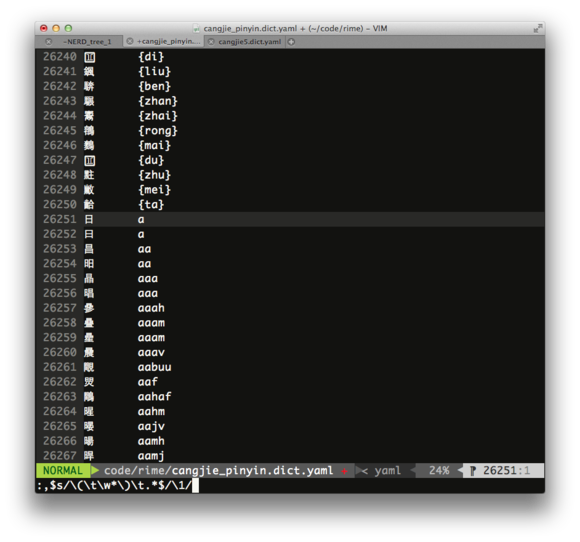580x542 pixels.
Task: Switch to the NERD_tree_1 tab
Action: tap(87, 42)
